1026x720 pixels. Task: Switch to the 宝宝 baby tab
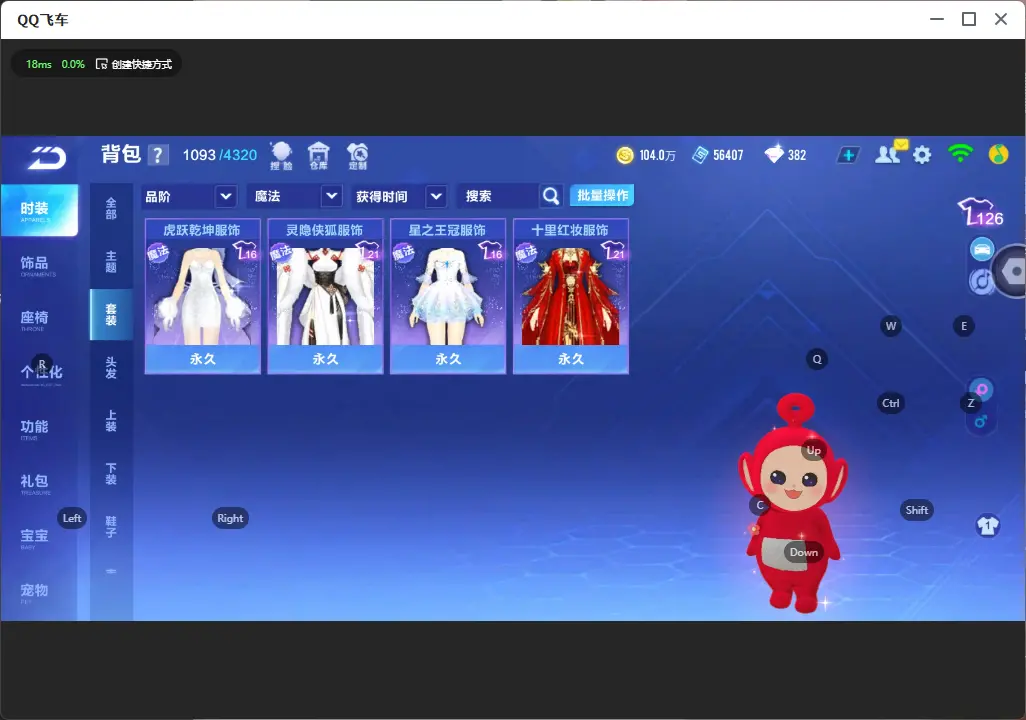coord(35,537)
